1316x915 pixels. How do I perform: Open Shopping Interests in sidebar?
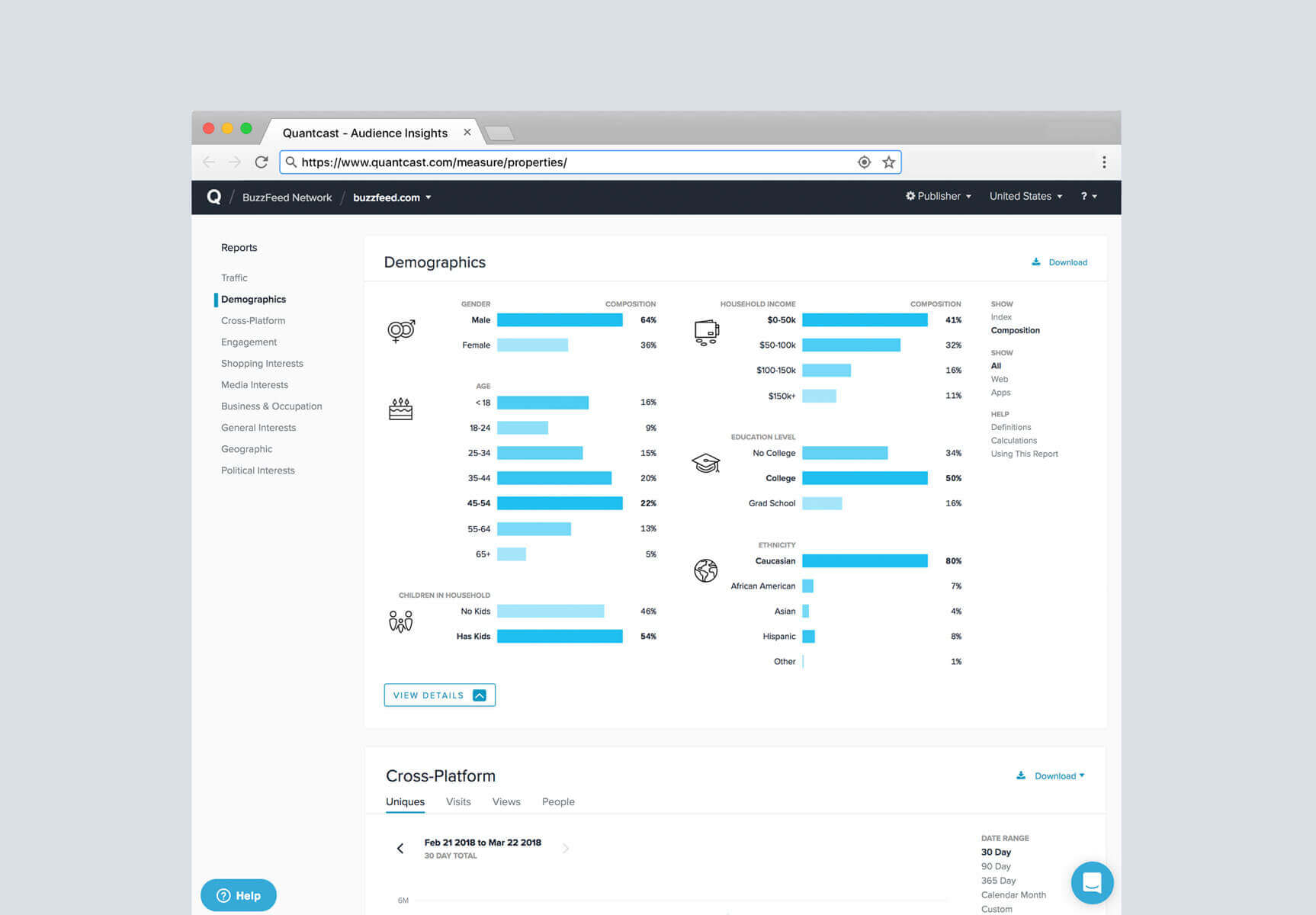coord(262,363)
